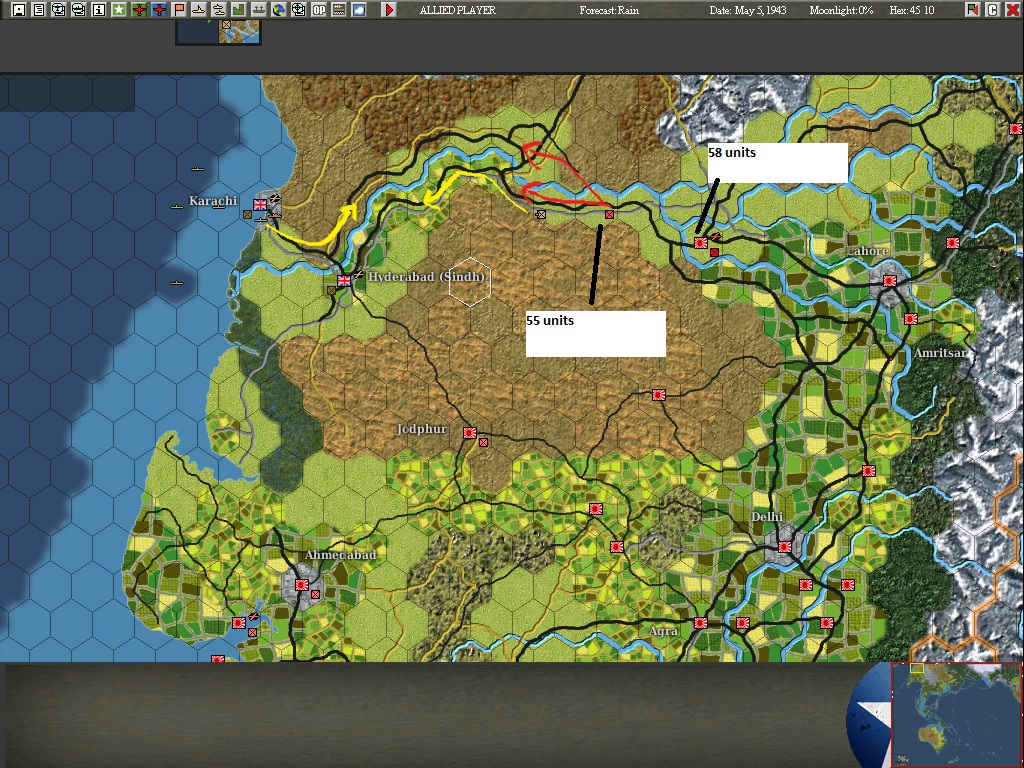Select the Japanese base marker beside Agra
The width and height of the screenshot is (1024, 768).
tap(701, 623)
